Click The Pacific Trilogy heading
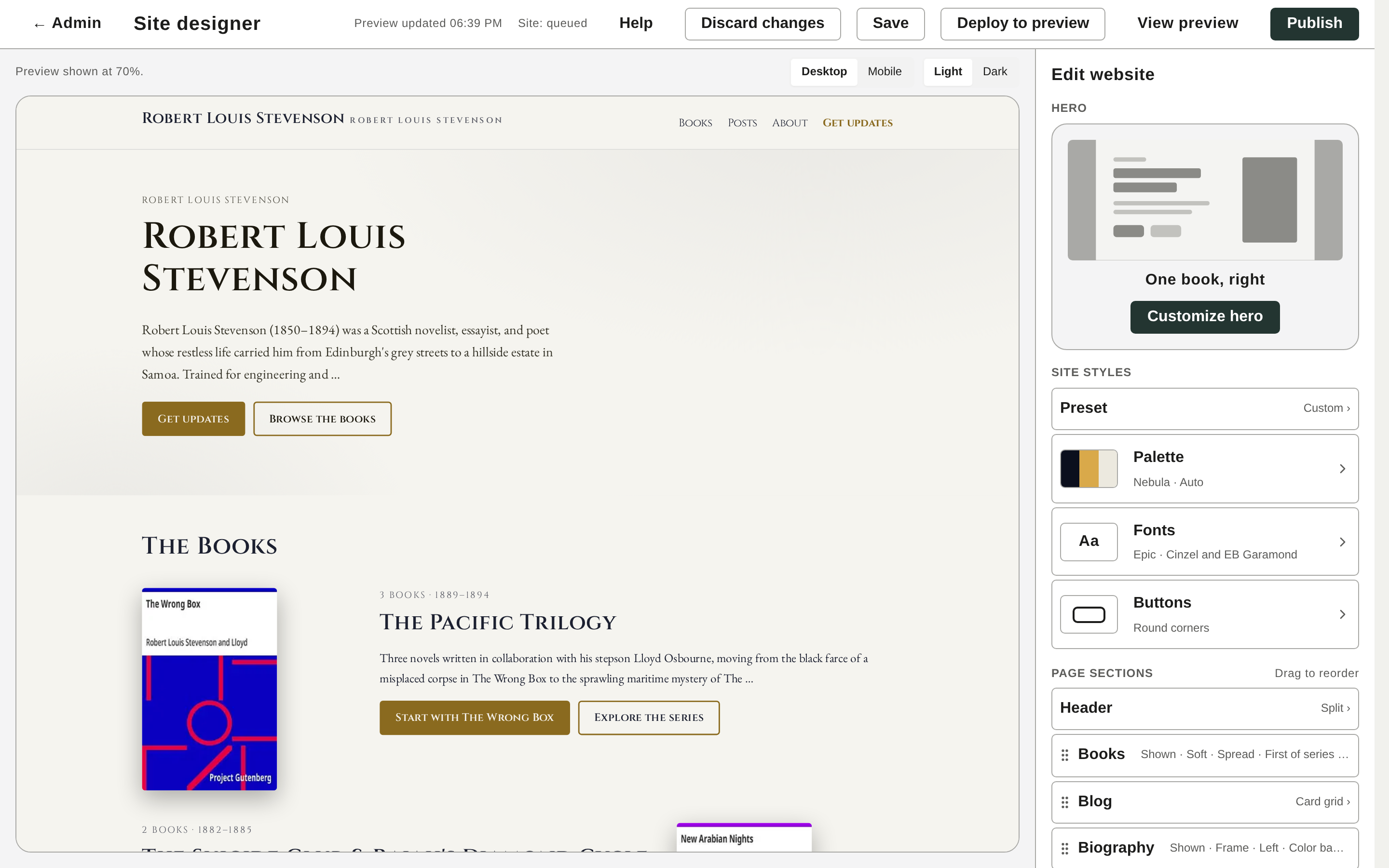Screen dimensions: 1389x868 click(x=498, y=622)
